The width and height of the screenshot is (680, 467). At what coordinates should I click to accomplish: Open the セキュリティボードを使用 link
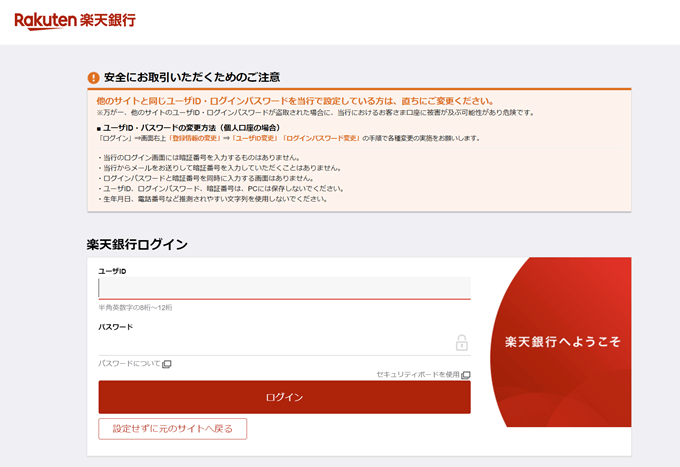[418, 374]
